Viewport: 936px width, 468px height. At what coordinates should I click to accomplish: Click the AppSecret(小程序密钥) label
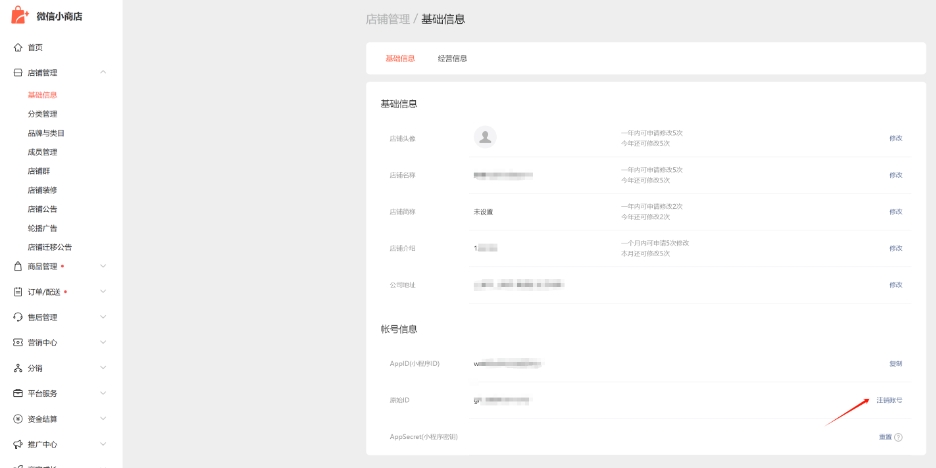click(424, 437)
